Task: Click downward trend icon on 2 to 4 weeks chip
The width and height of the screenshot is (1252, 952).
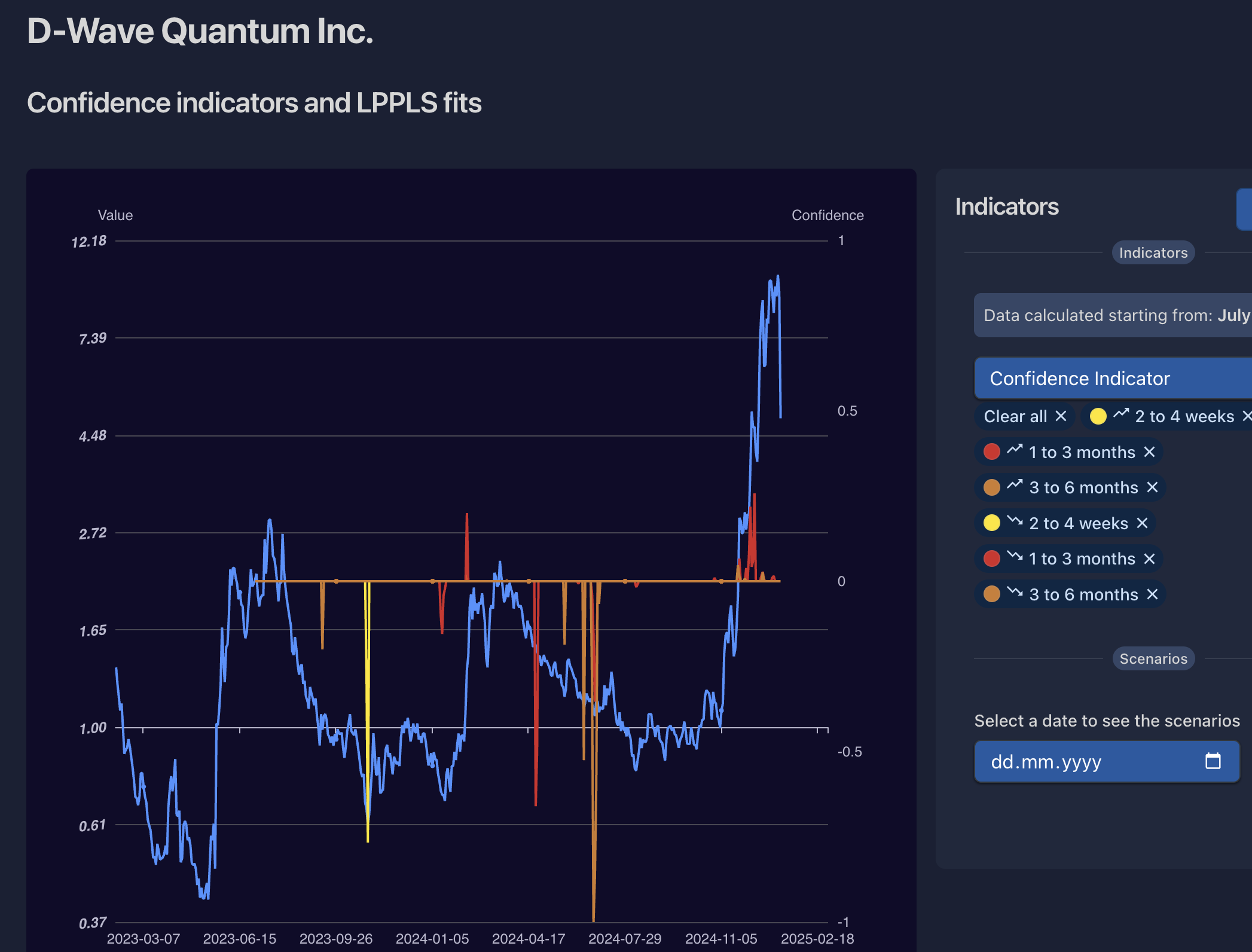Action: coord(1015,520)
